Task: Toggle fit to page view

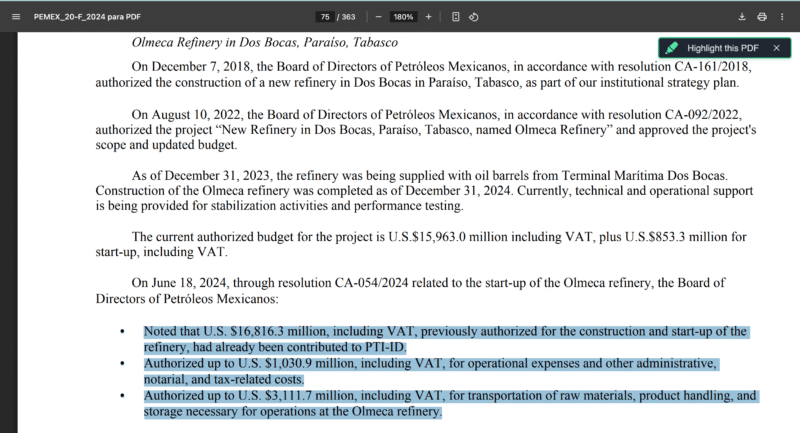Action: (x=456, y=17)
